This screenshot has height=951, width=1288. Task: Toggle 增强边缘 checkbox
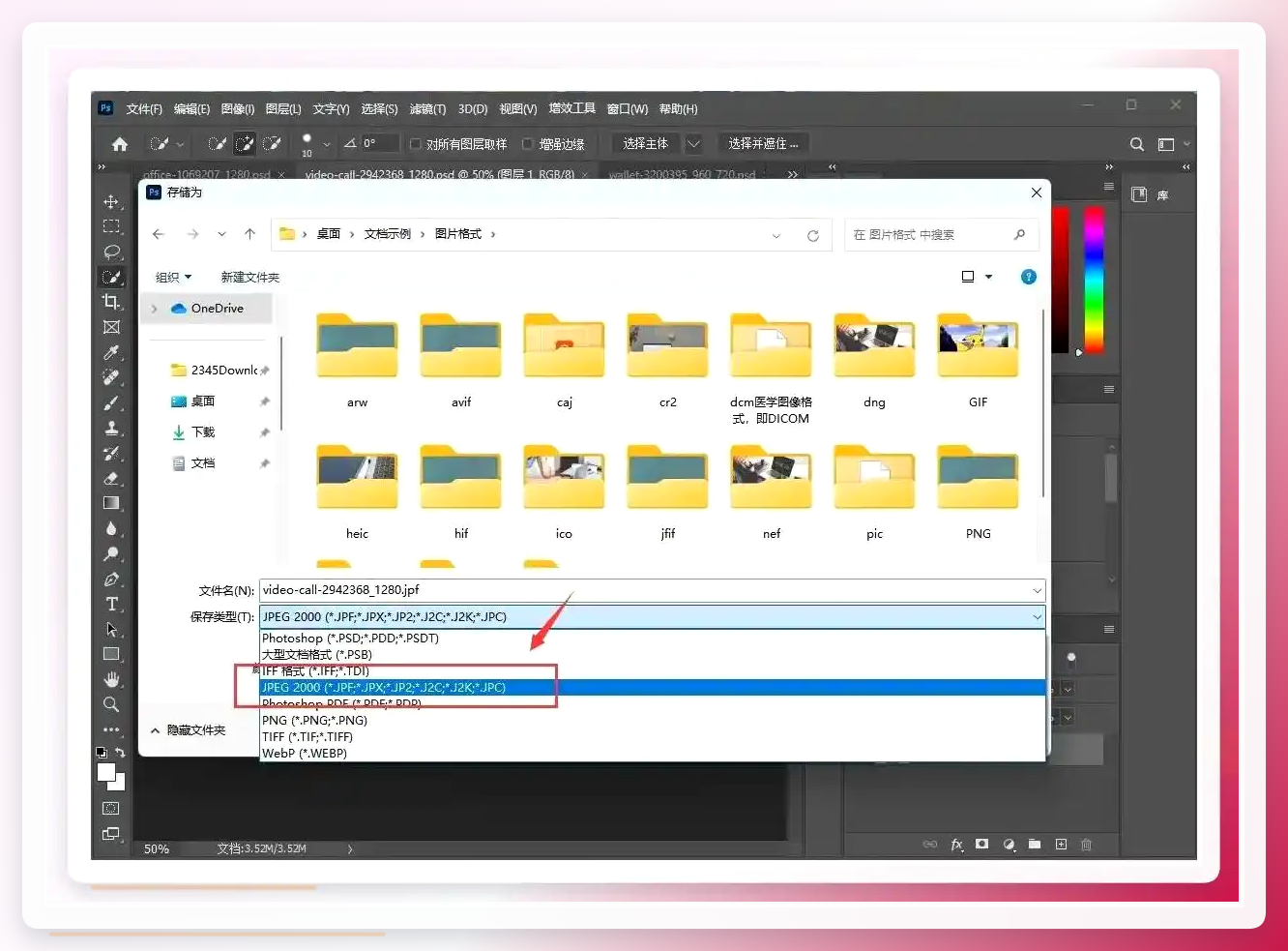click(x=528, y=144)
